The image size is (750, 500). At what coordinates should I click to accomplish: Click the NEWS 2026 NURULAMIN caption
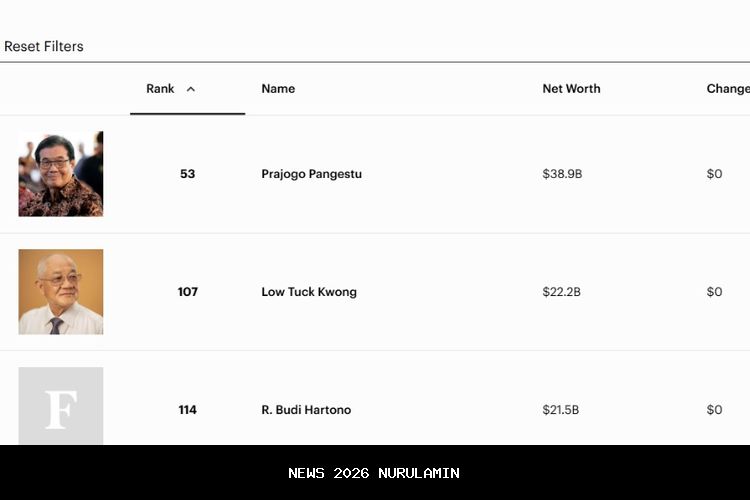click(x=374, y=473)
